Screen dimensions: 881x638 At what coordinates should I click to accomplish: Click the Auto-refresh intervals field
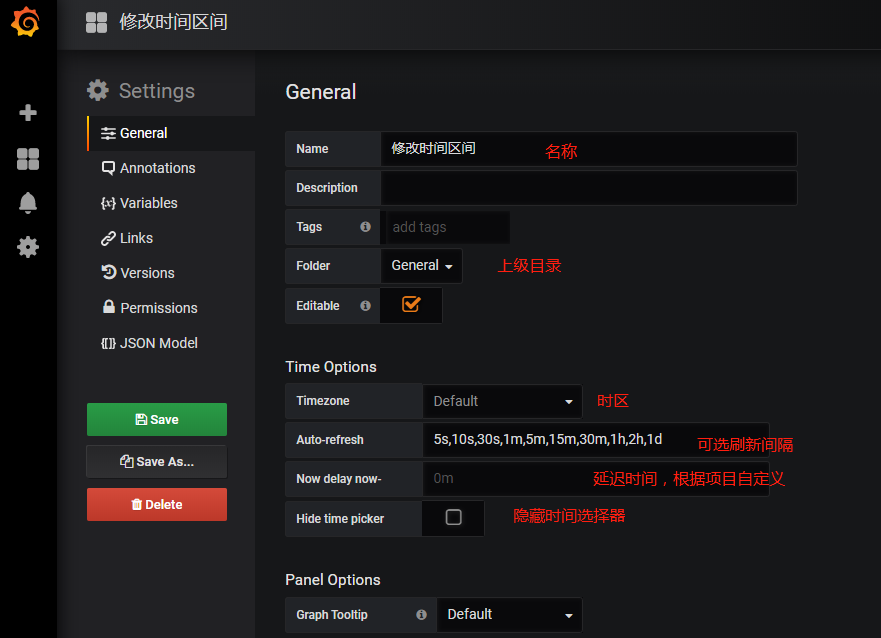pos(596,440)
